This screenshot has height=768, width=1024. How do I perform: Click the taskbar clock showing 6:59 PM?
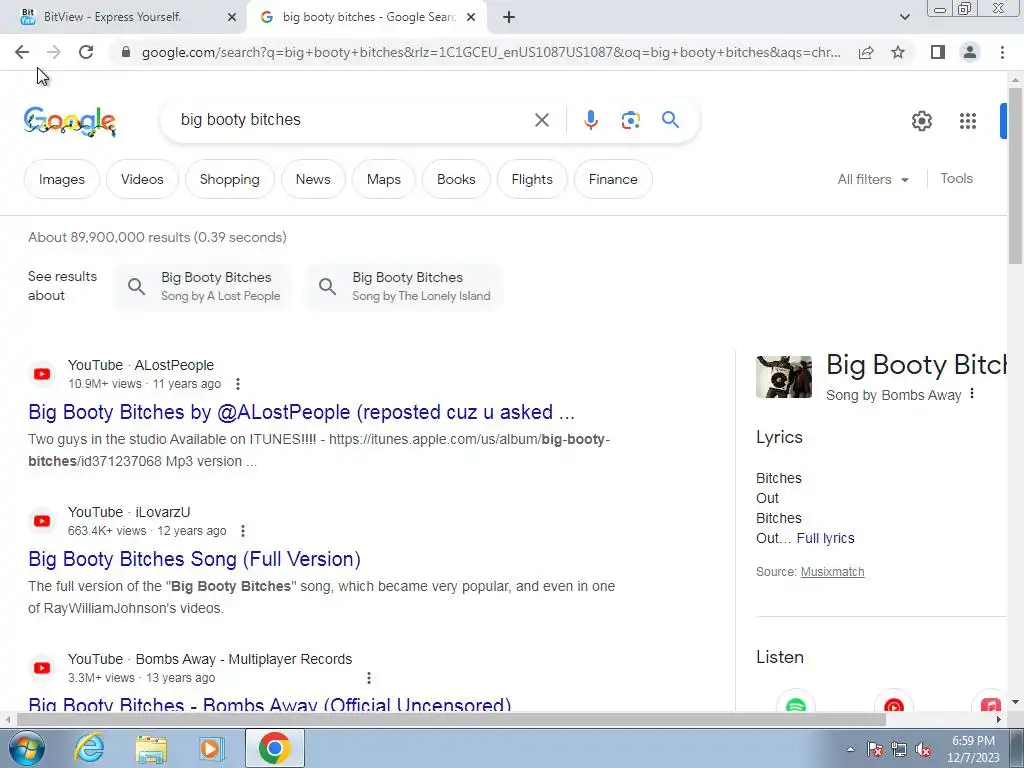pyautogui.click(x=973, y=749)
